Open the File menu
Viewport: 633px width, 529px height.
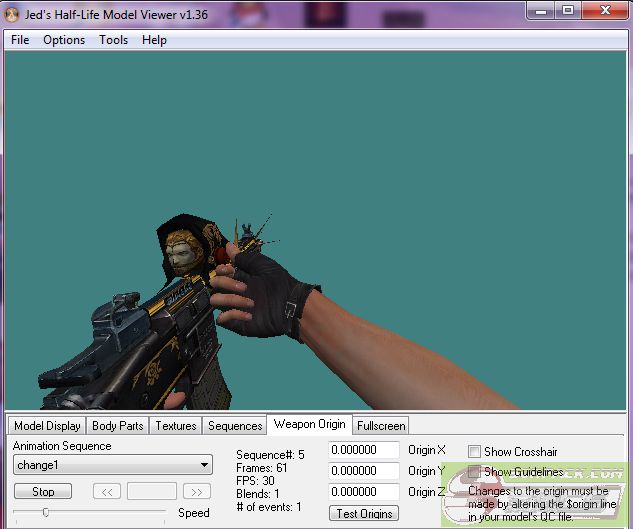[x=20, y=40]
